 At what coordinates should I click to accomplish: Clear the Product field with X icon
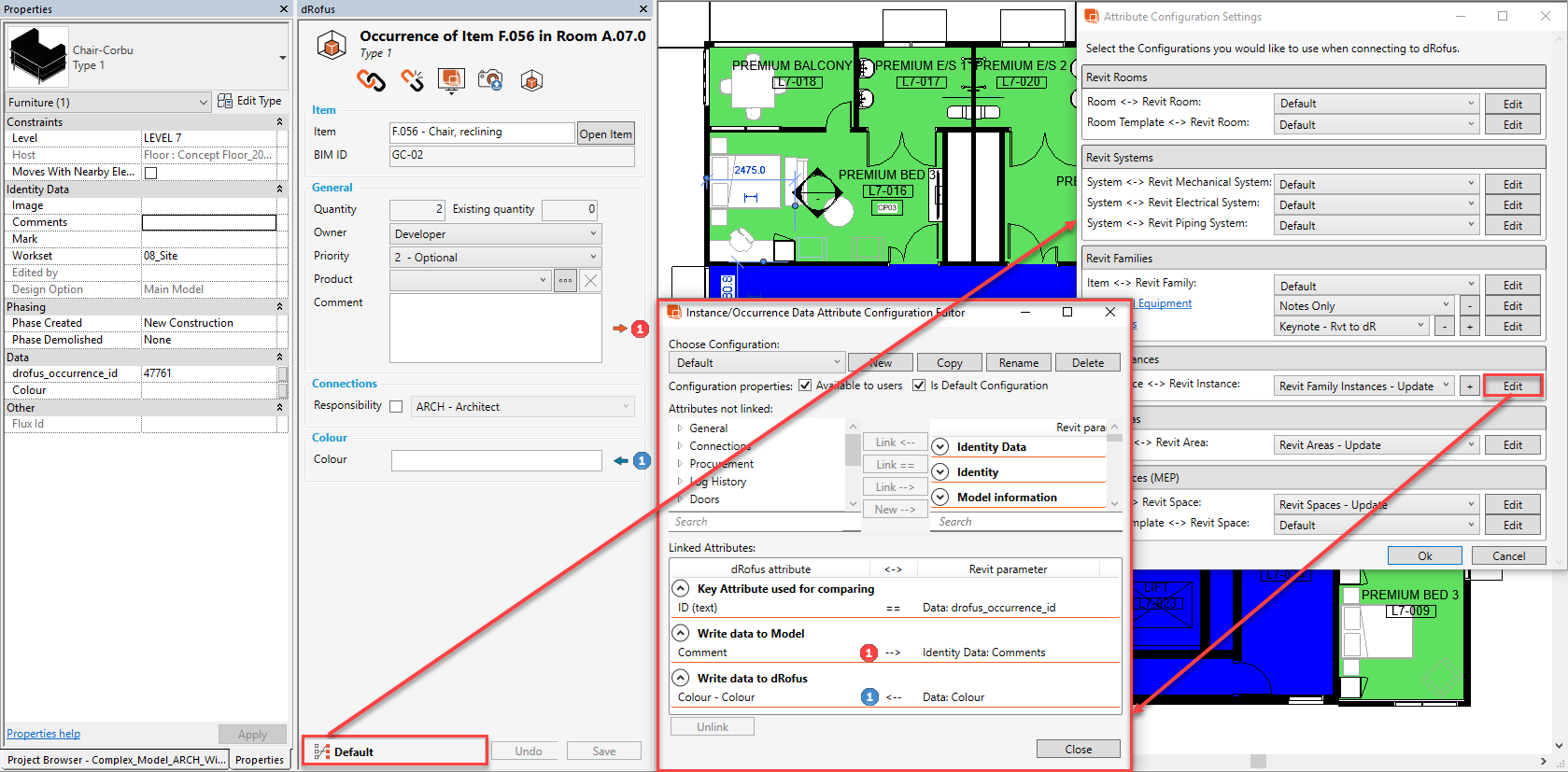click(590, 280)
